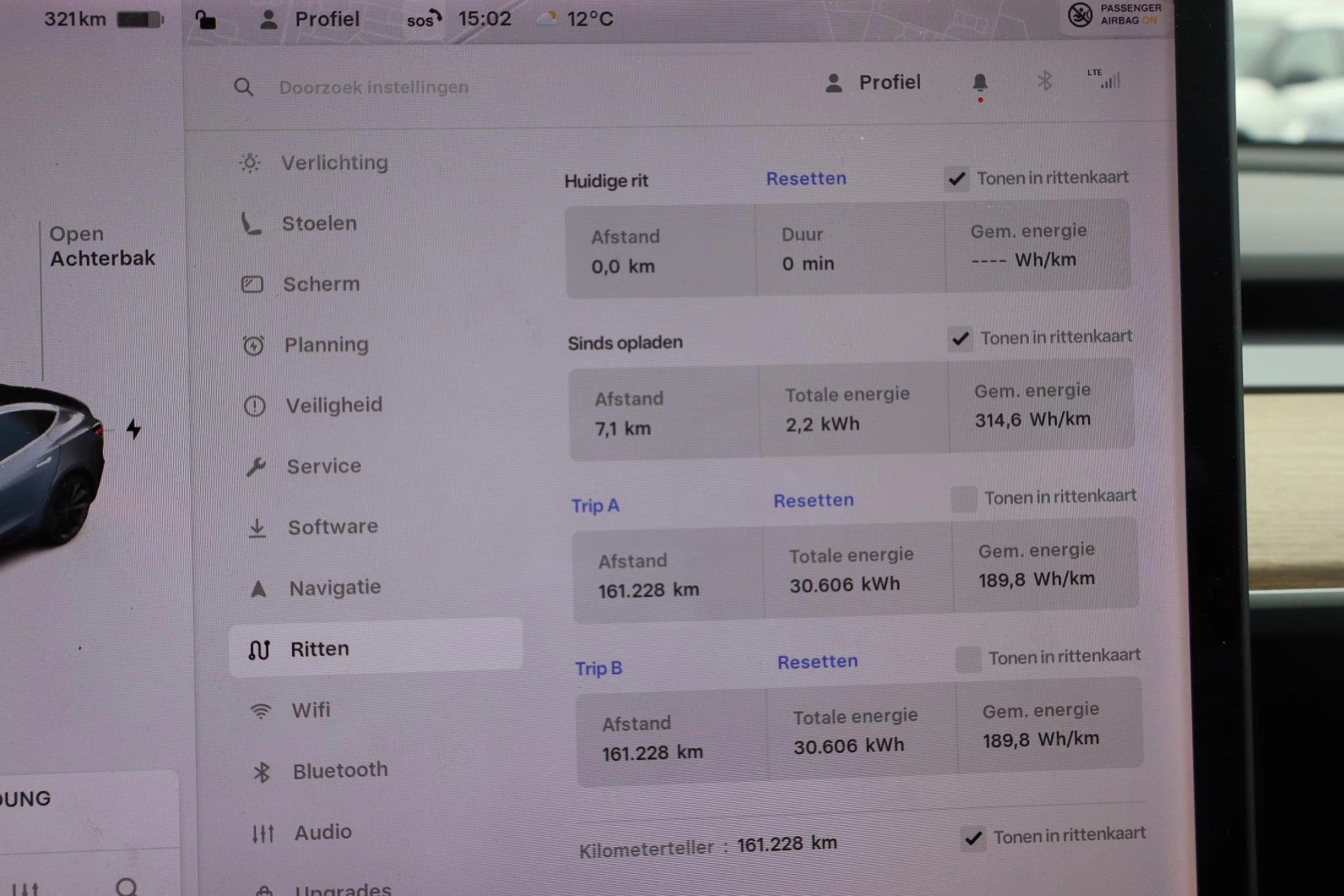Click the Doorzoek instellingen search field
Image resolution: width=1344 pixels, height=896 pixels.
point(374,87)
